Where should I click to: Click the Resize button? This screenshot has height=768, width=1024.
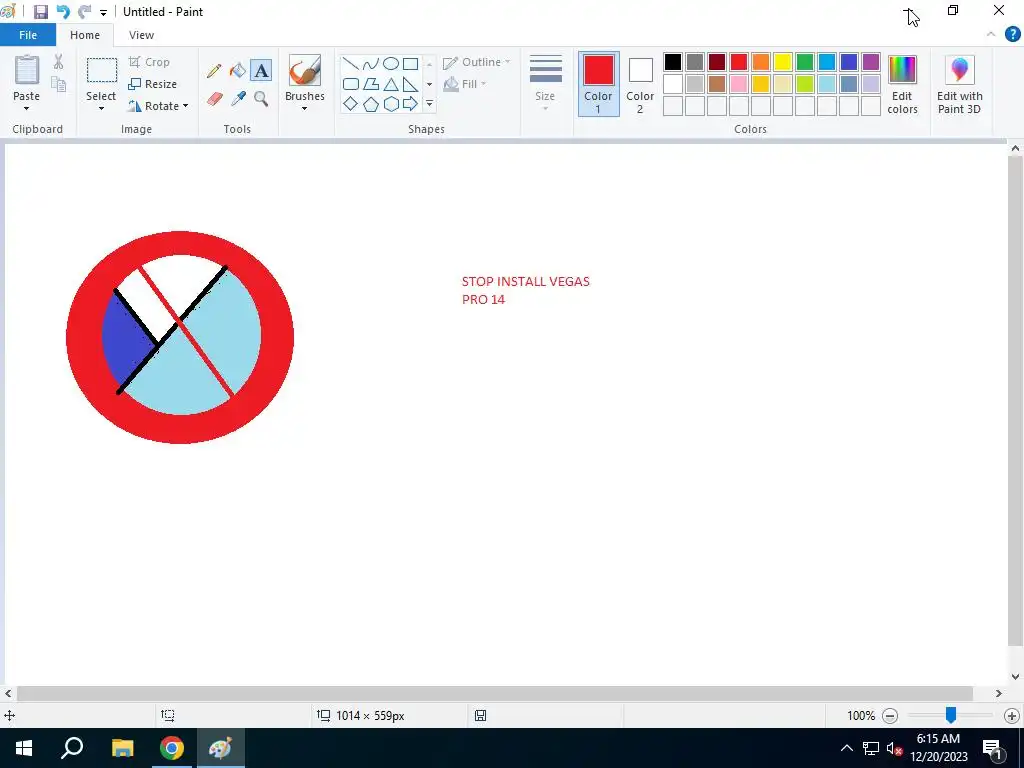click(152, 84)
